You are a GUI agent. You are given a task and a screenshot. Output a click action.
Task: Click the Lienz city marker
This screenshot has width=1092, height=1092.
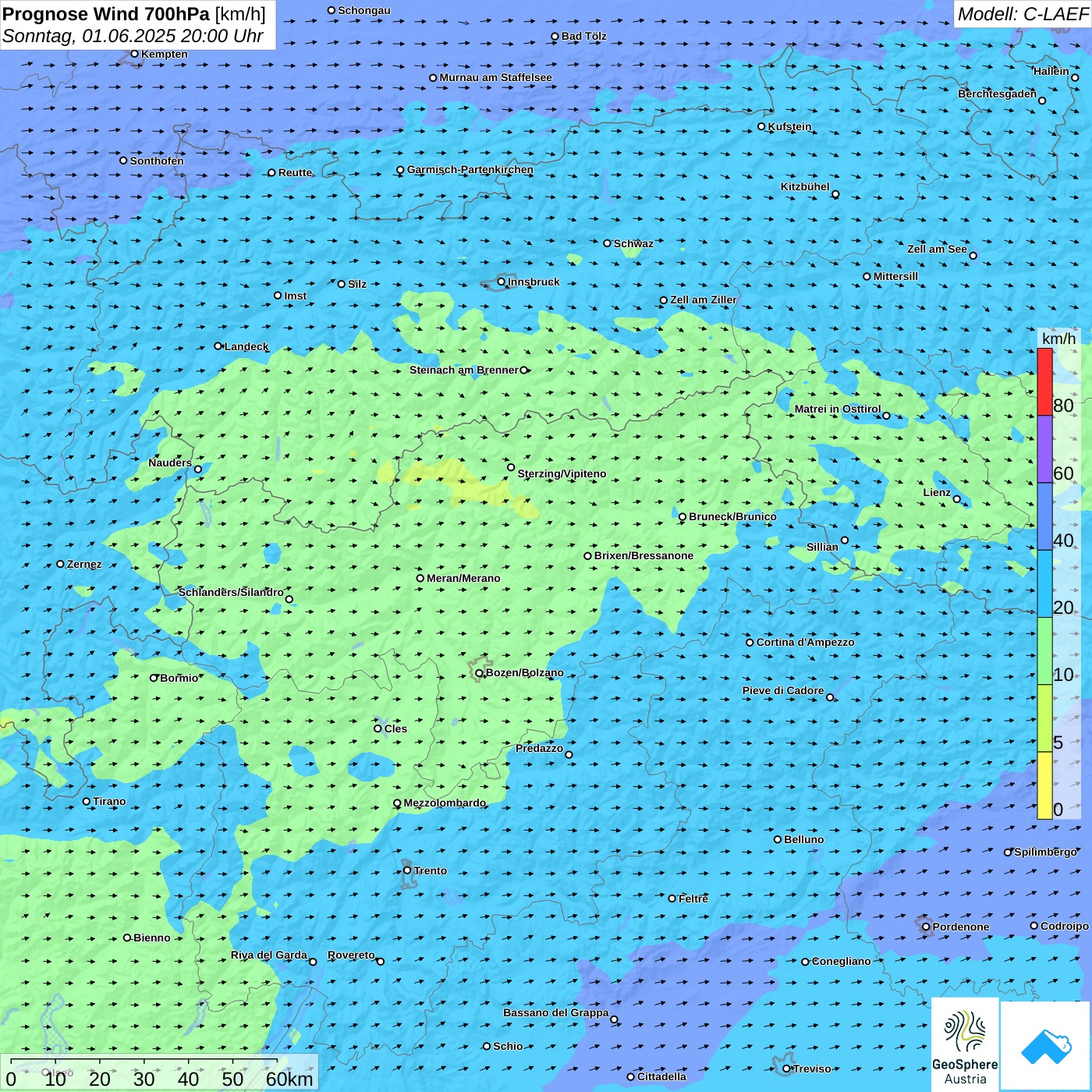[x=957, y=499]
